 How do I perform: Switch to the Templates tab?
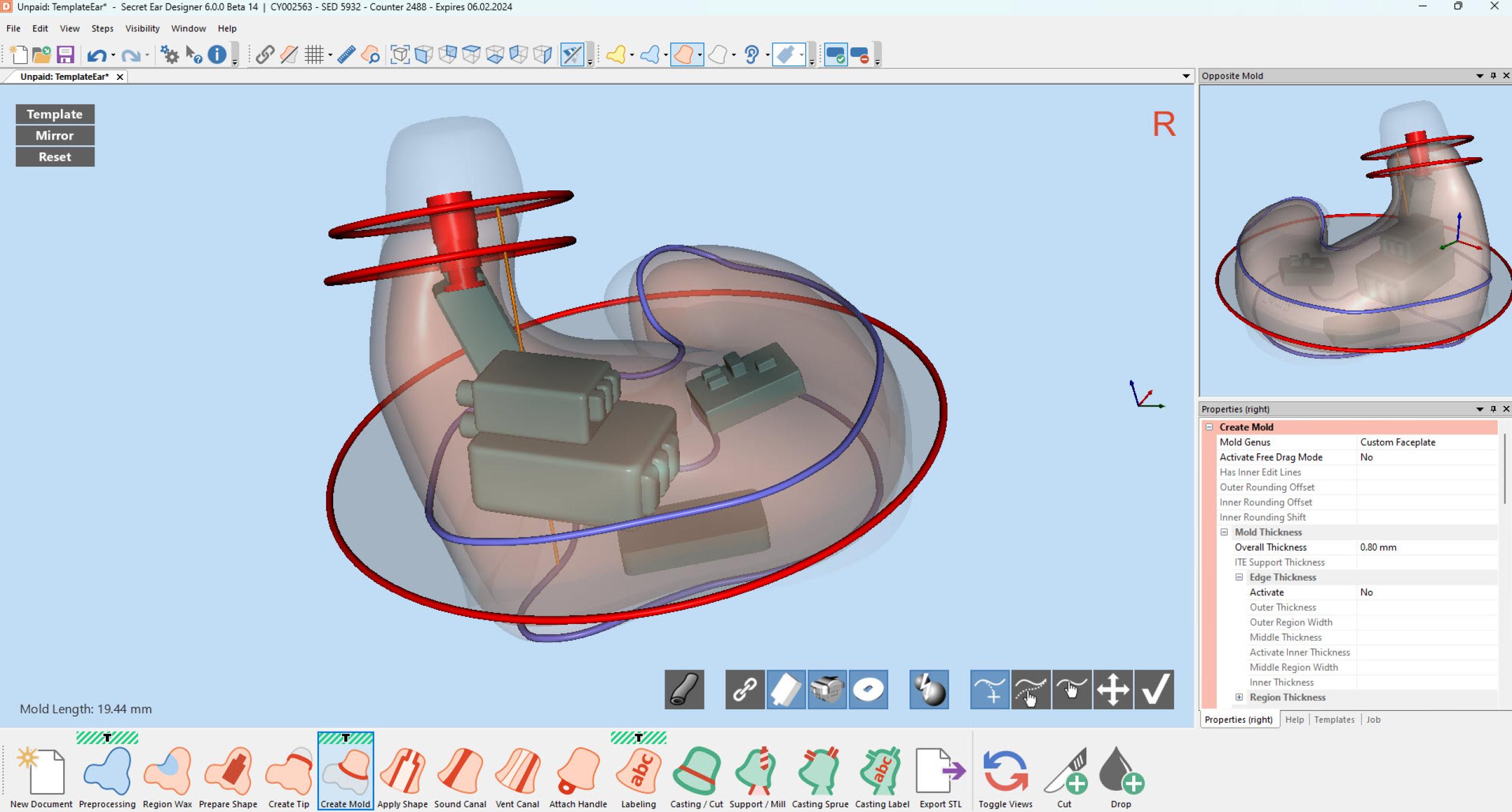pyautogui.click(x=1334, y=719)
